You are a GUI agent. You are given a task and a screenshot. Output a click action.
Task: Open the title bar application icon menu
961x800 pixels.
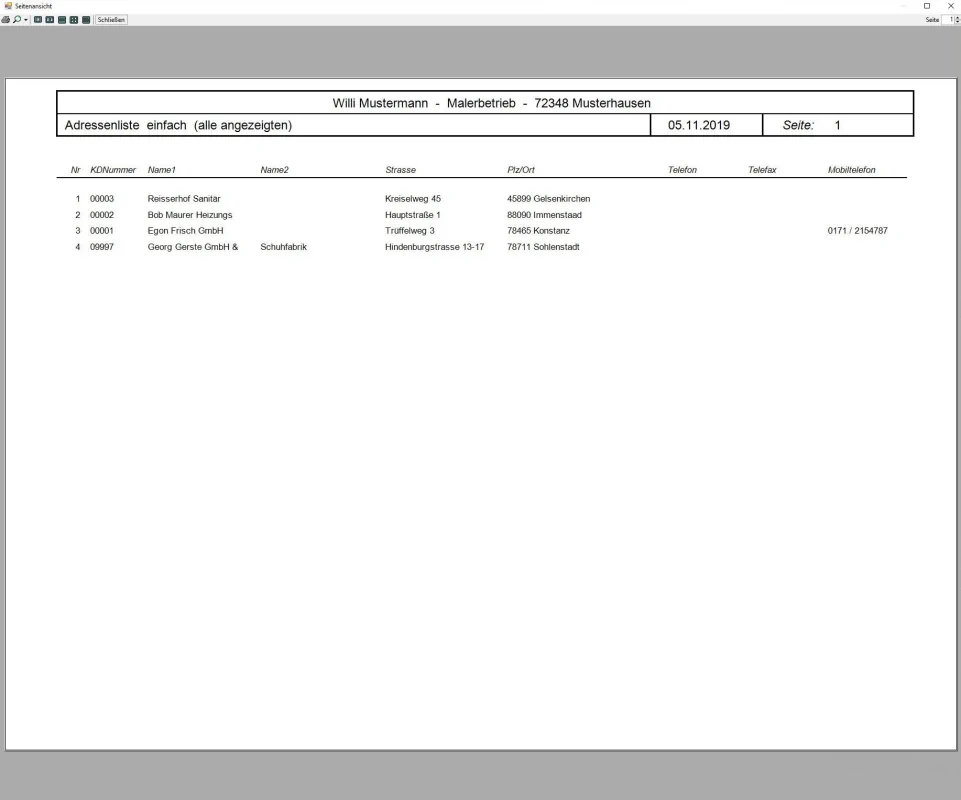[x=7, y=6]
